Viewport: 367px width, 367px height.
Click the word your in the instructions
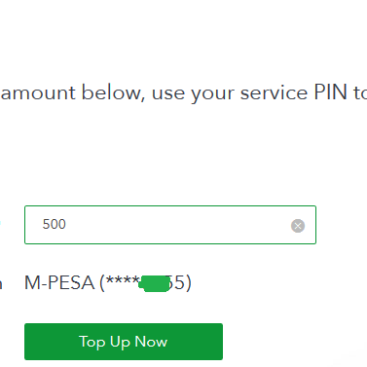pos(212,94)
